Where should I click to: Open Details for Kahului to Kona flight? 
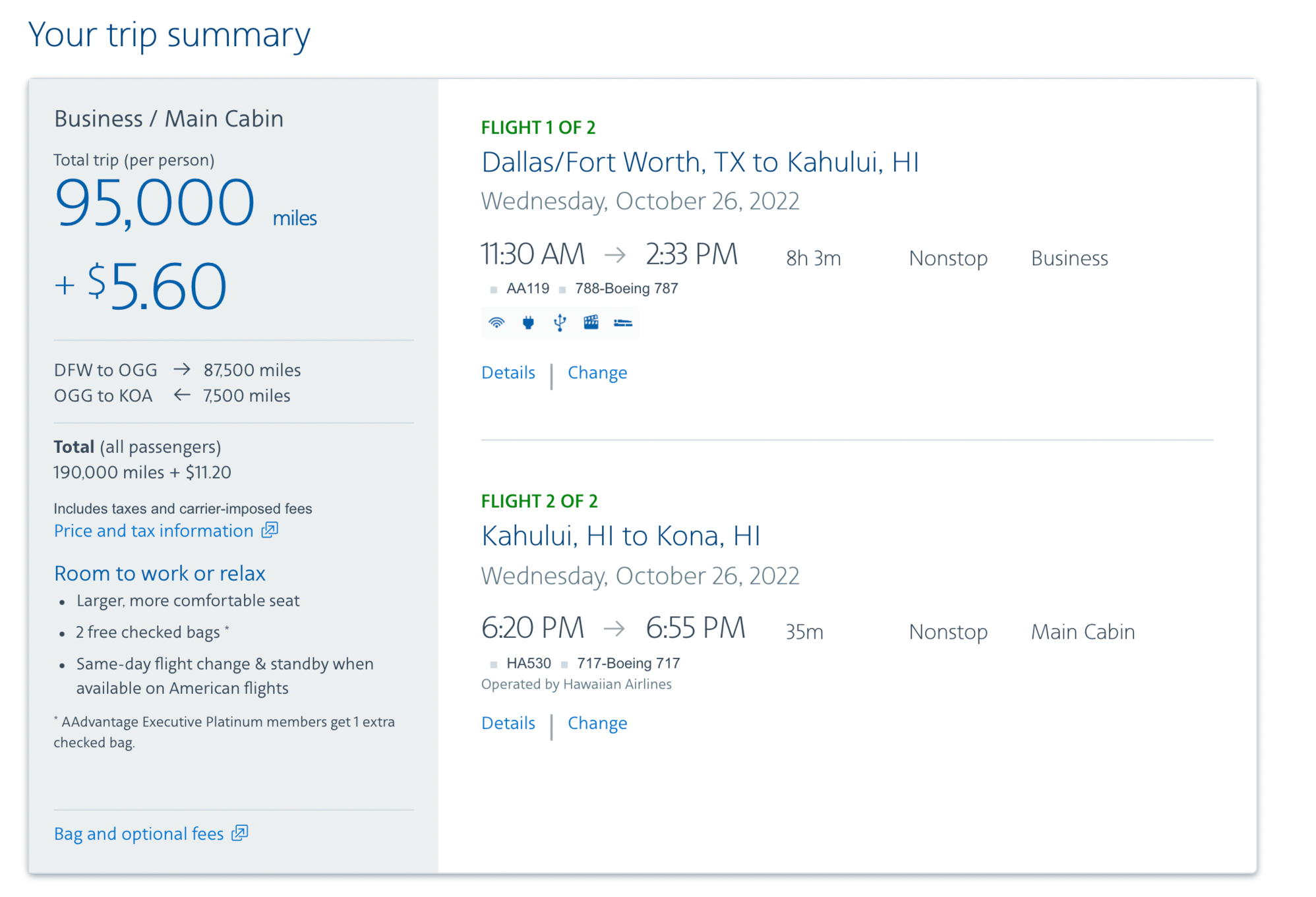point(508,723)
